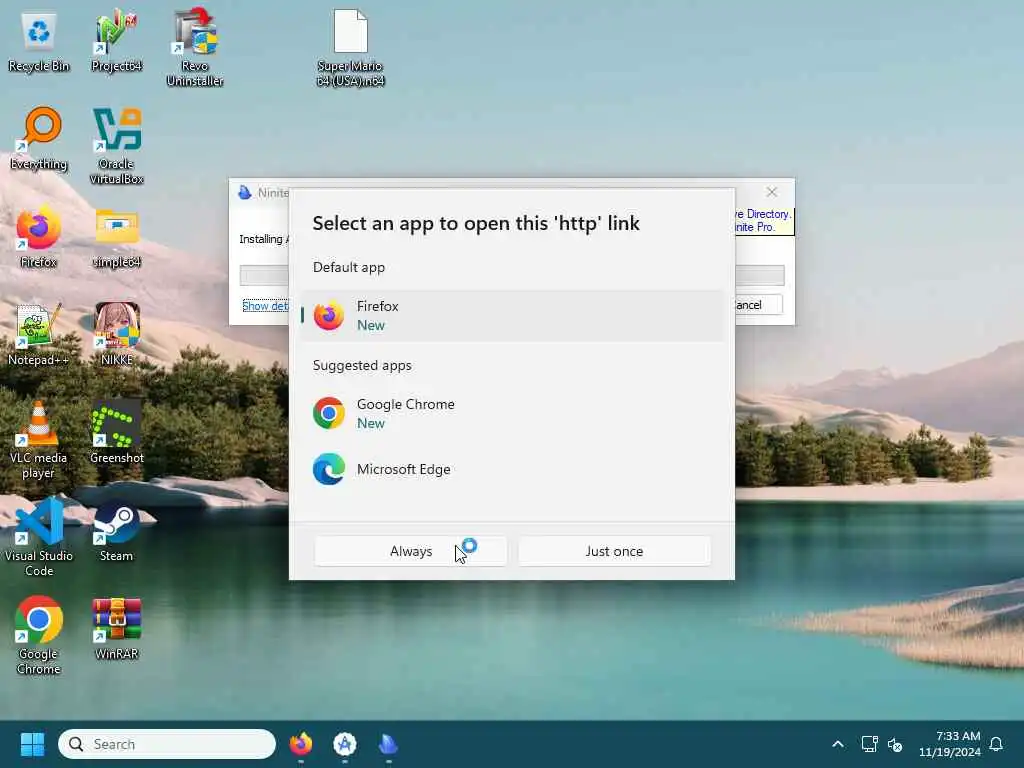Open network status tray icon
The image size is (1024, 768).
869,744
